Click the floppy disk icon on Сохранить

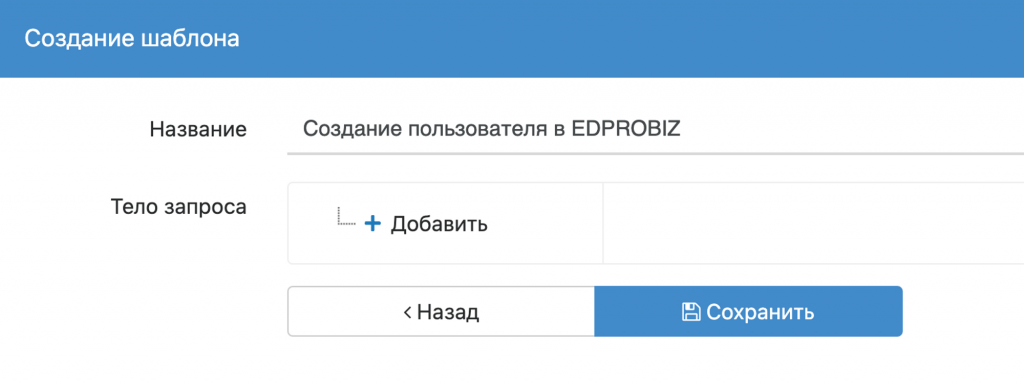click(x=690, y=312)
